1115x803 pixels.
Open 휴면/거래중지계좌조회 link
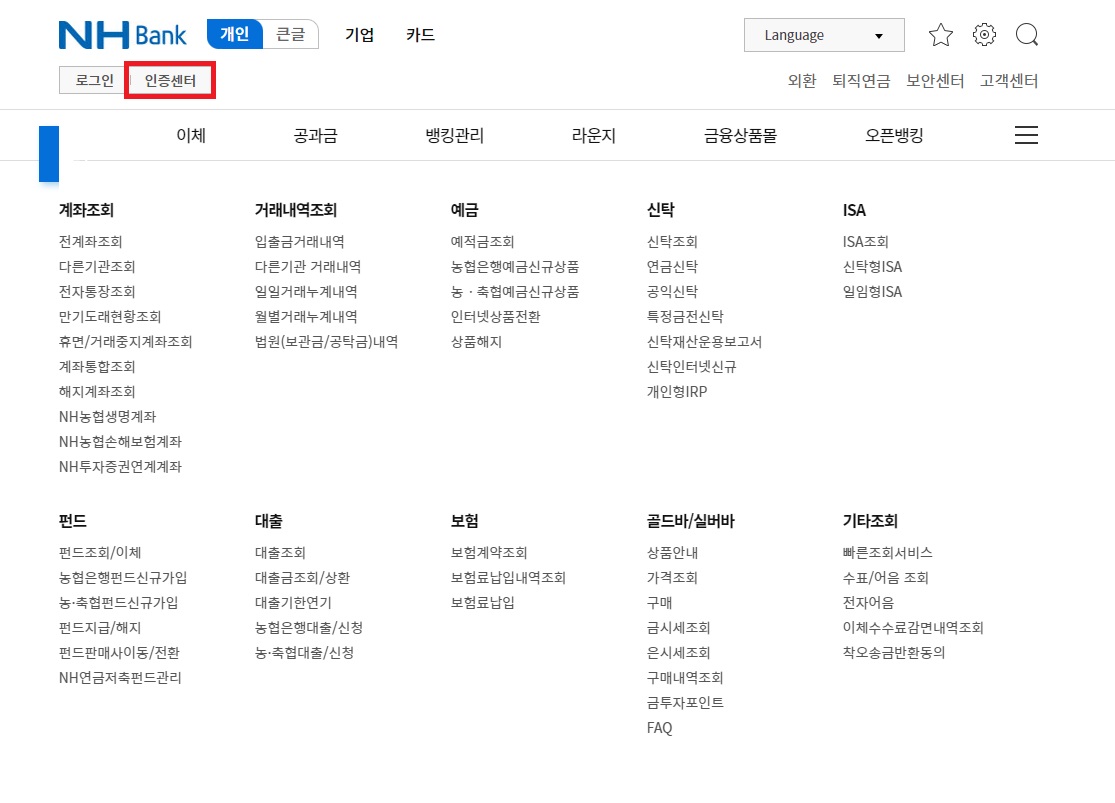pyautogui.click(x=126, y=342)
